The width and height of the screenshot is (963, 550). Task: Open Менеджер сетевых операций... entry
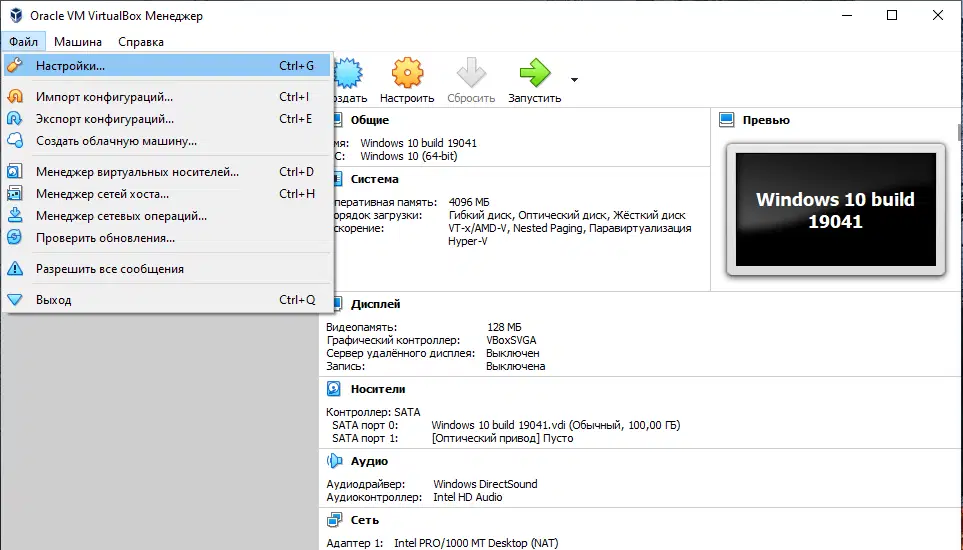167,215
